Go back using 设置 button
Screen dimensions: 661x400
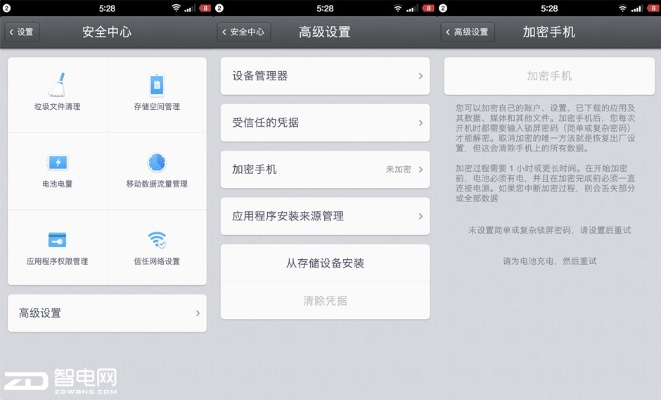[21, 32]
